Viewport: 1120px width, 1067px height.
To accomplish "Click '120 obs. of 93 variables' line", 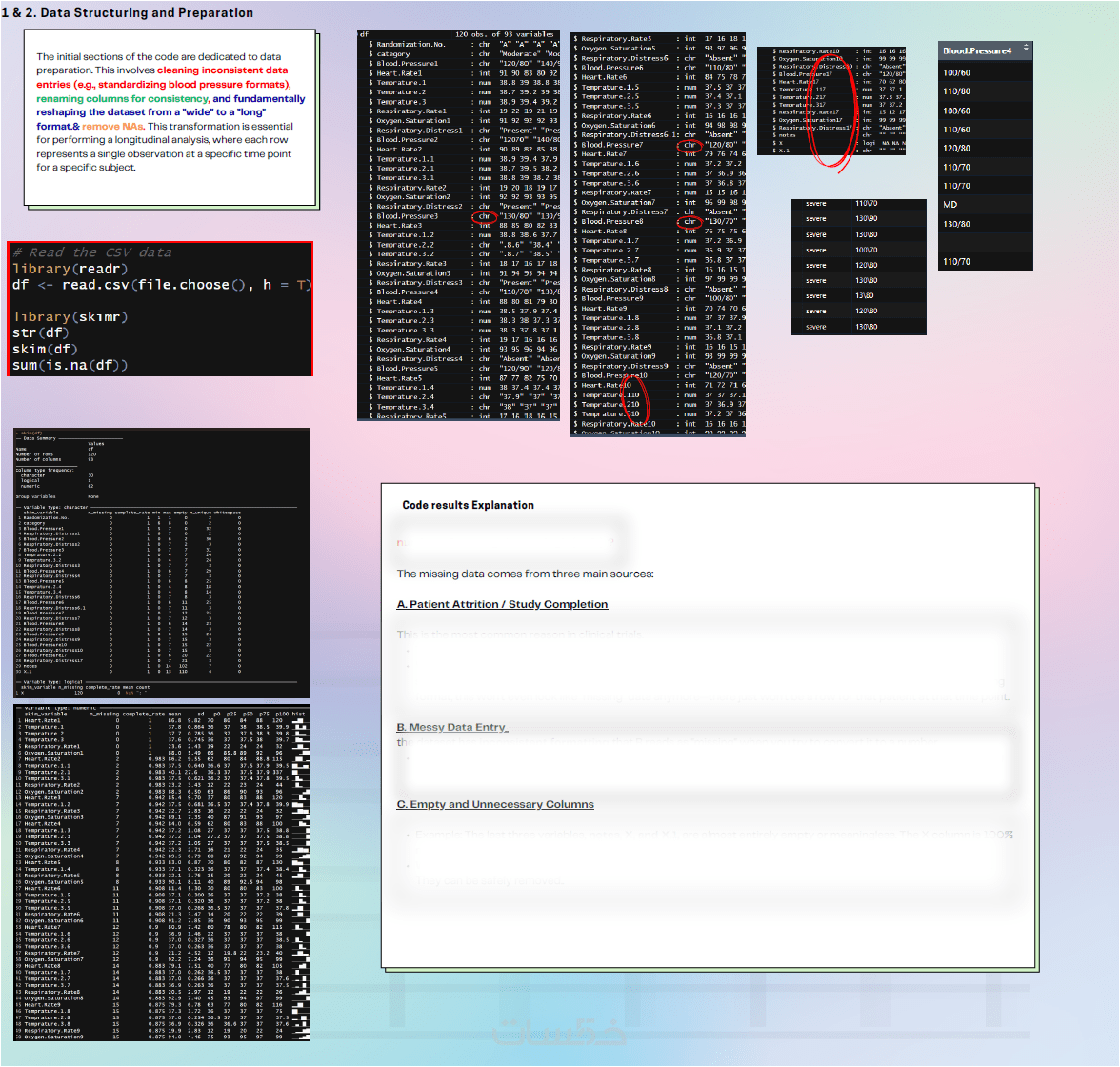I will coord(505,34).
